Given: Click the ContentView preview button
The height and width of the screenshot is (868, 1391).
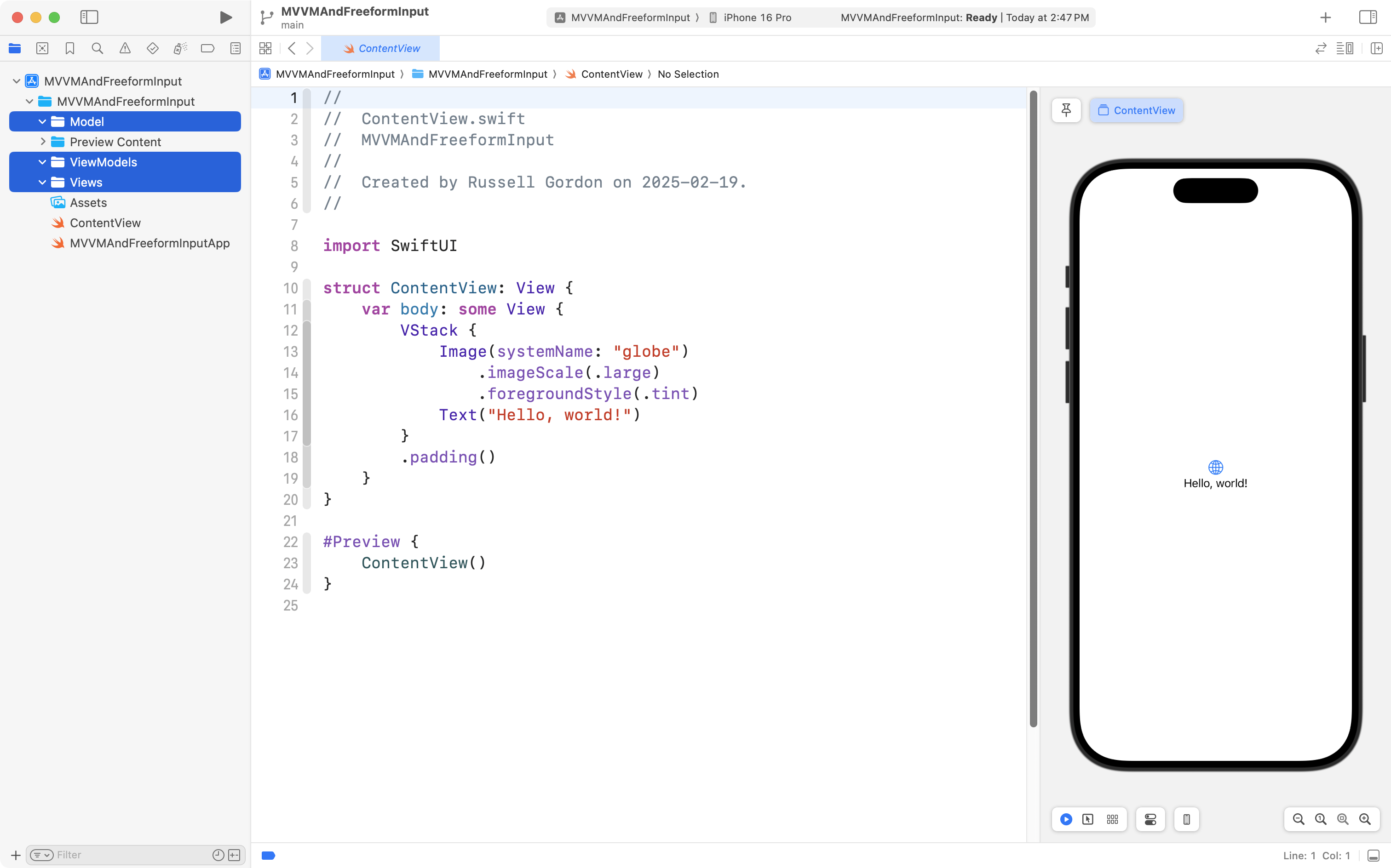Looking at the screenshot, I should point(1136,110).
